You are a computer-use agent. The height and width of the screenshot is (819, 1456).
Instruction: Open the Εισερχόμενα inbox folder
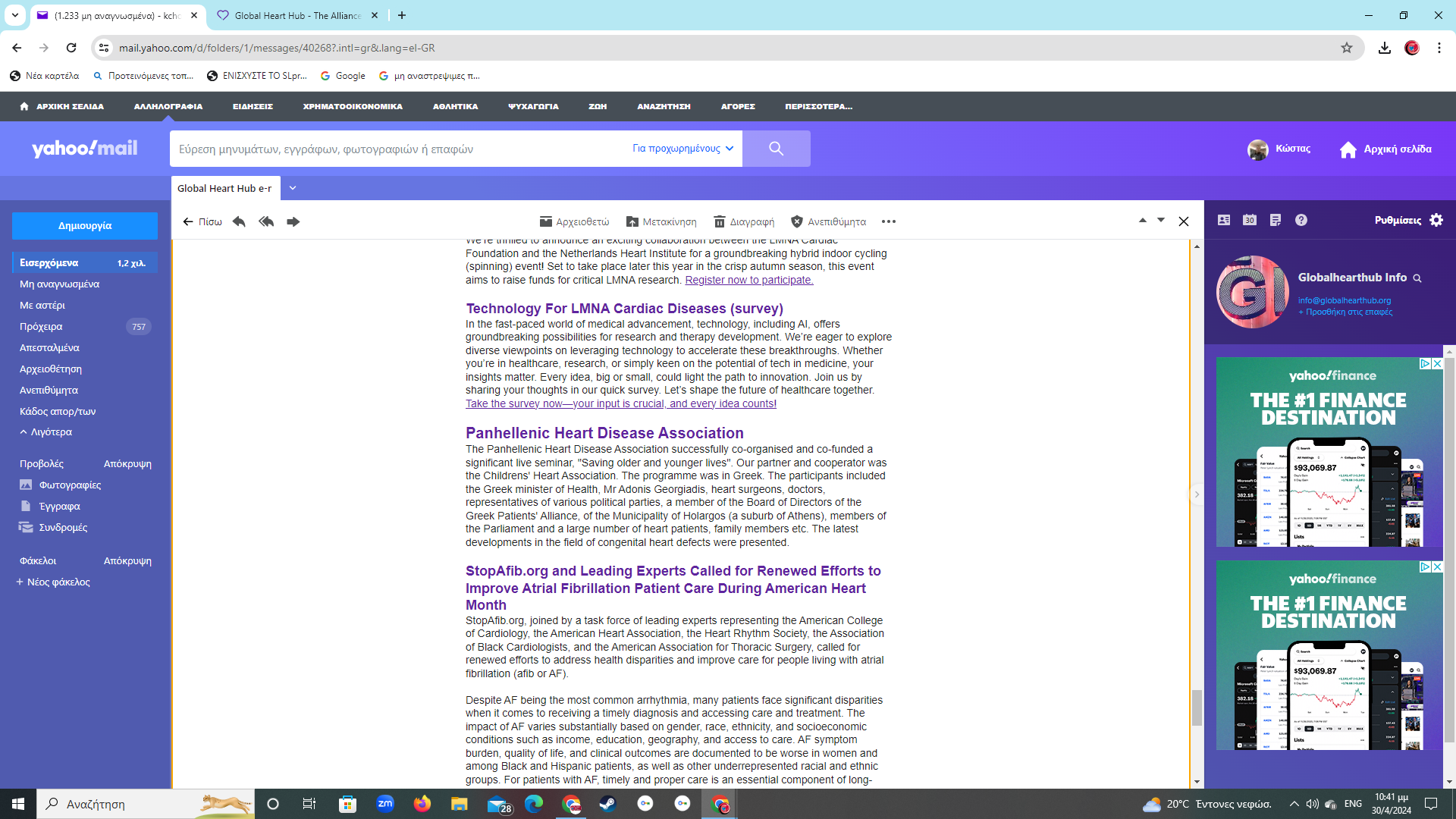(85, 262)
